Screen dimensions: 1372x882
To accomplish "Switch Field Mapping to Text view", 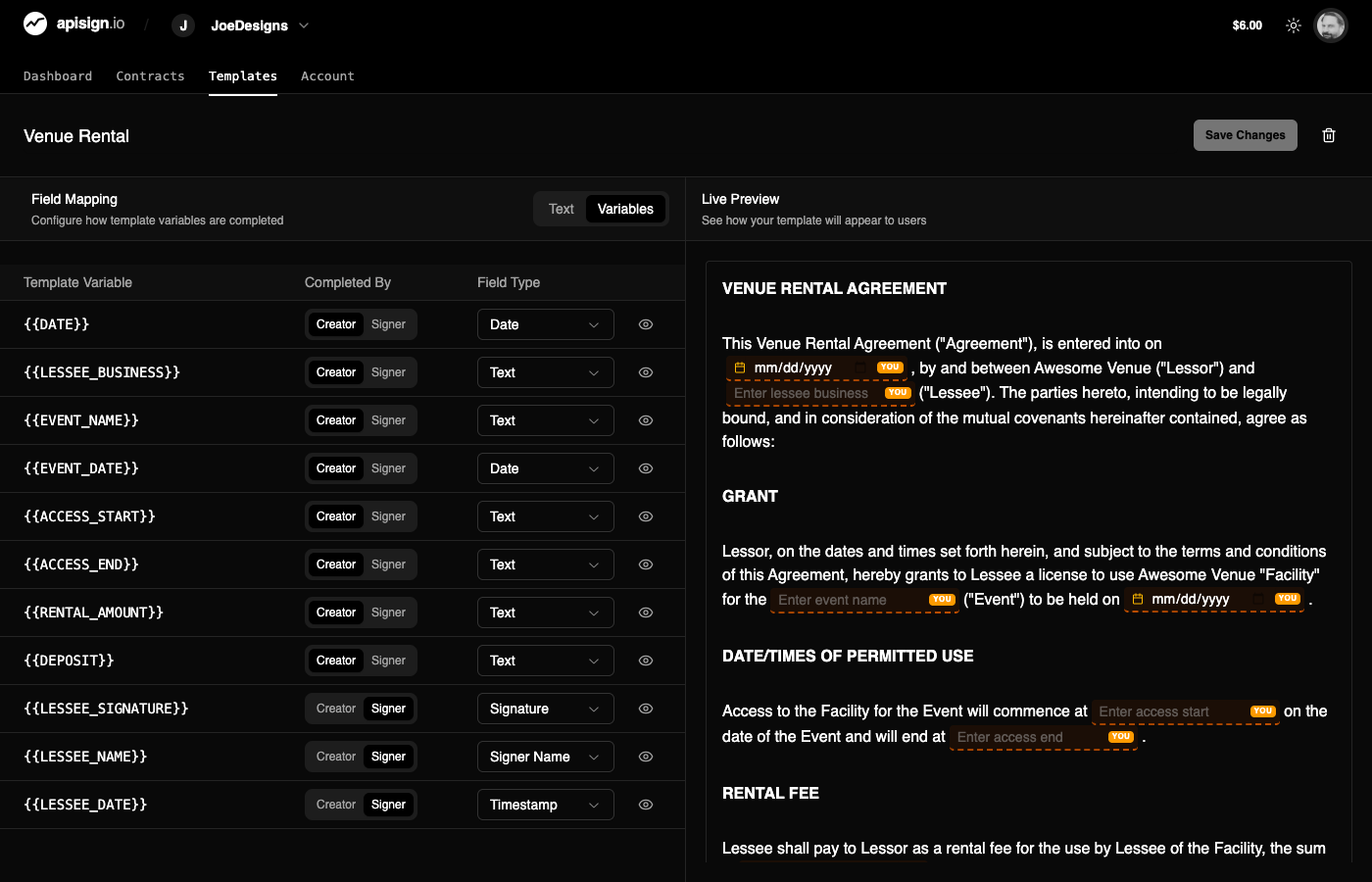I will click(x=561, y=209).
